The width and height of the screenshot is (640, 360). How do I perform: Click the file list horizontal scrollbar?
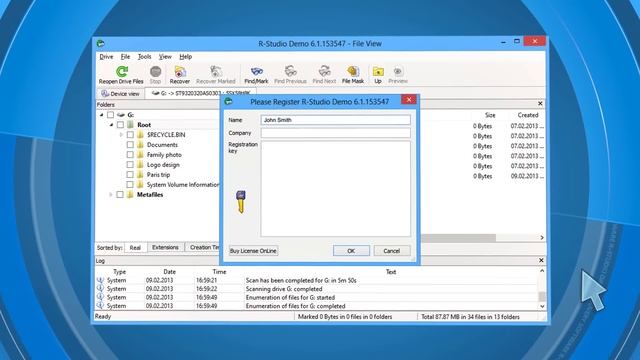coord(458,238)
